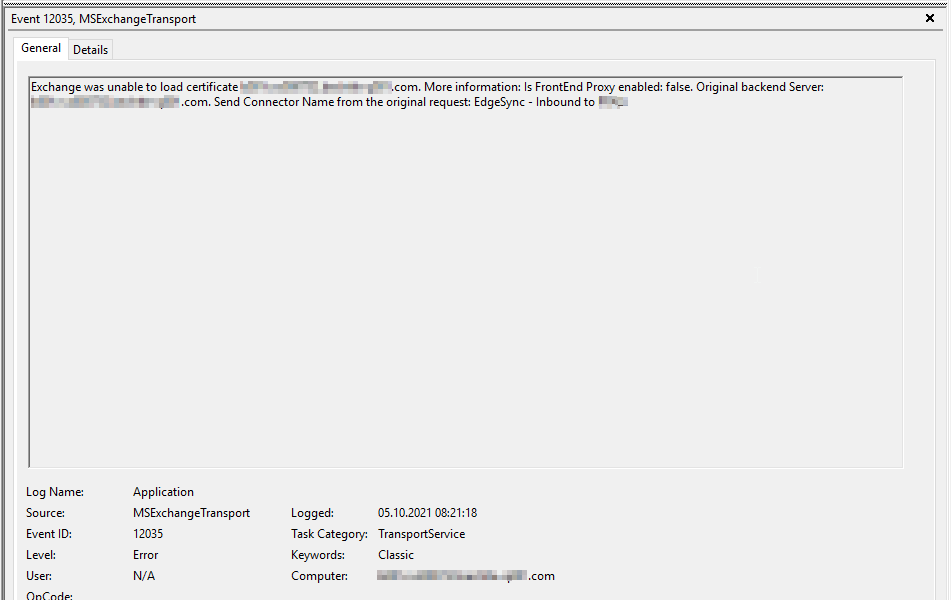Click the 'Keywords:' label
The image size is (951, 600).
[318, 555]
